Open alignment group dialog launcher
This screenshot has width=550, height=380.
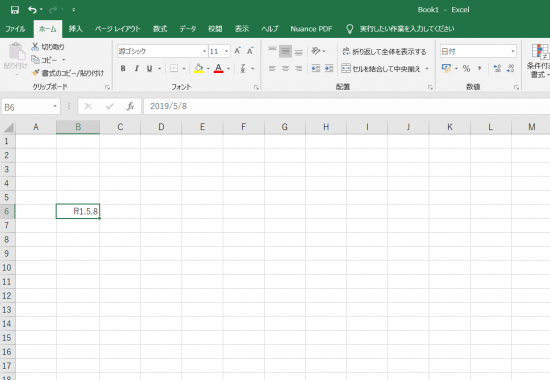[x=430, y=87]
